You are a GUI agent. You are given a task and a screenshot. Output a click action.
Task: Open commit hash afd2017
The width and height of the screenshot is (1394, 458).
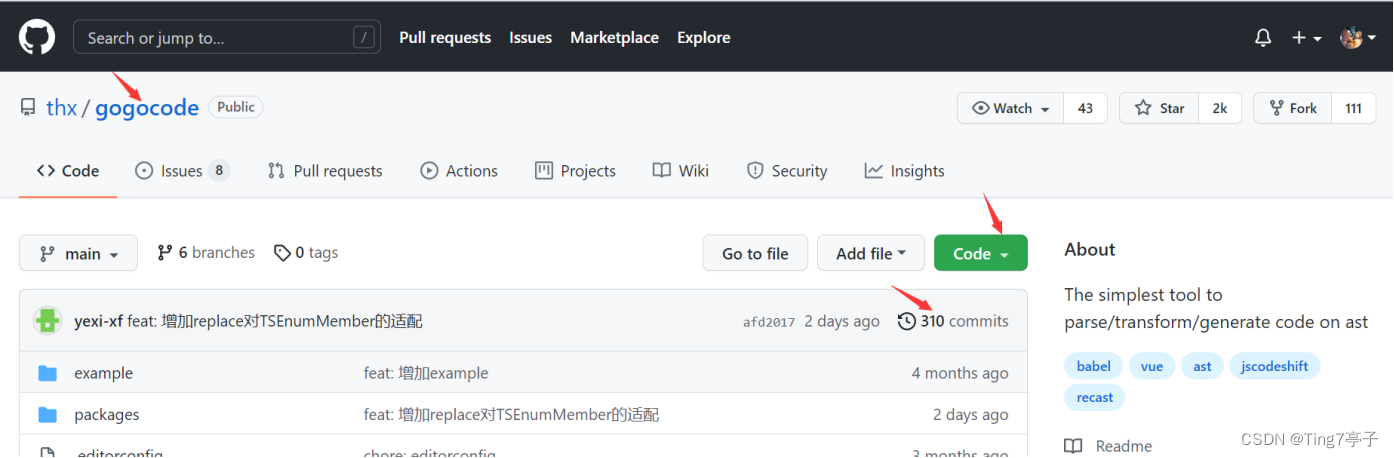pyautogui.click(x=769, y=322)
